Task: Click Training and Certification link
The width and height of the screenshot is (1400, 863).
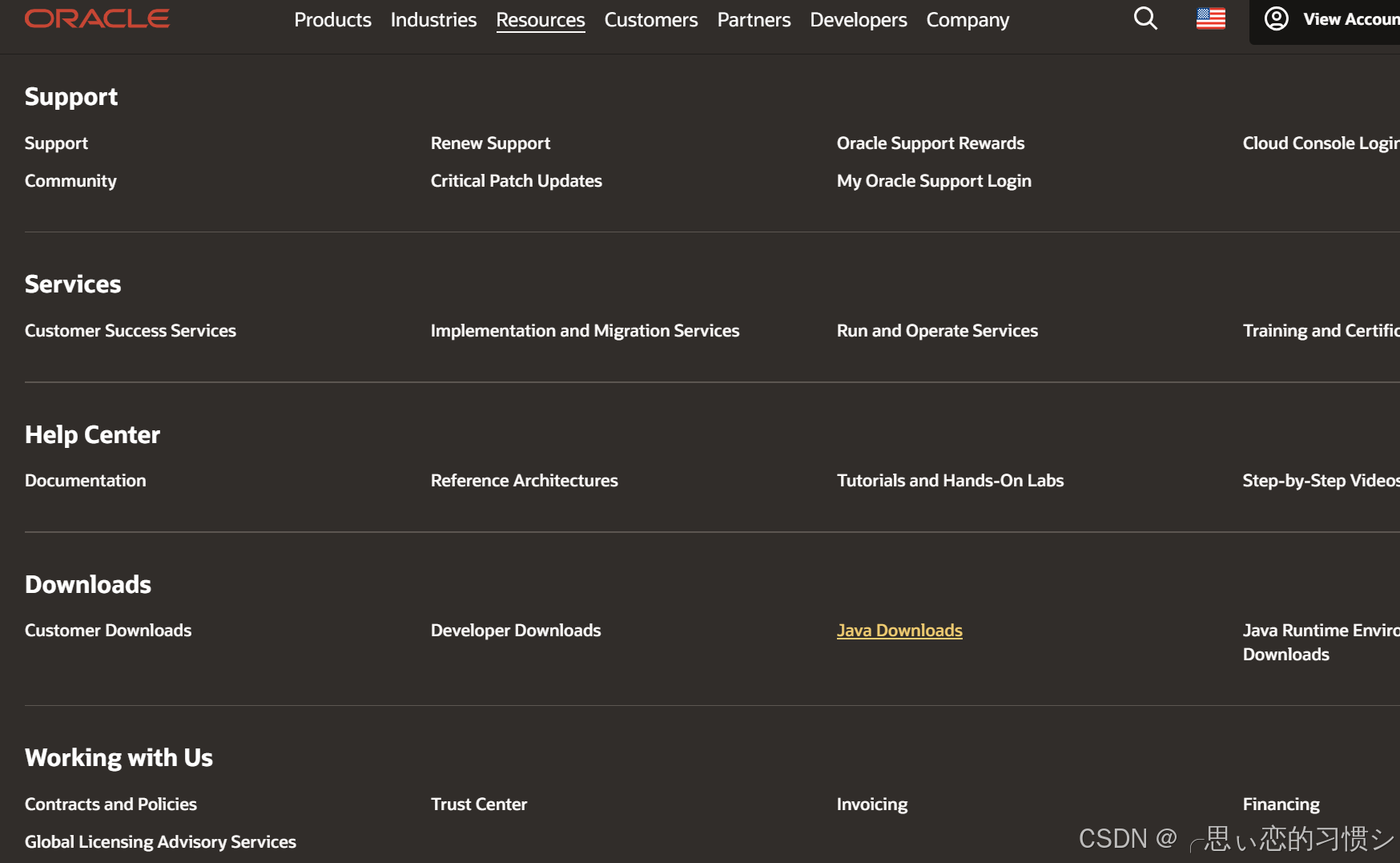Action: pyautogui.click(x=1322, y=331)
